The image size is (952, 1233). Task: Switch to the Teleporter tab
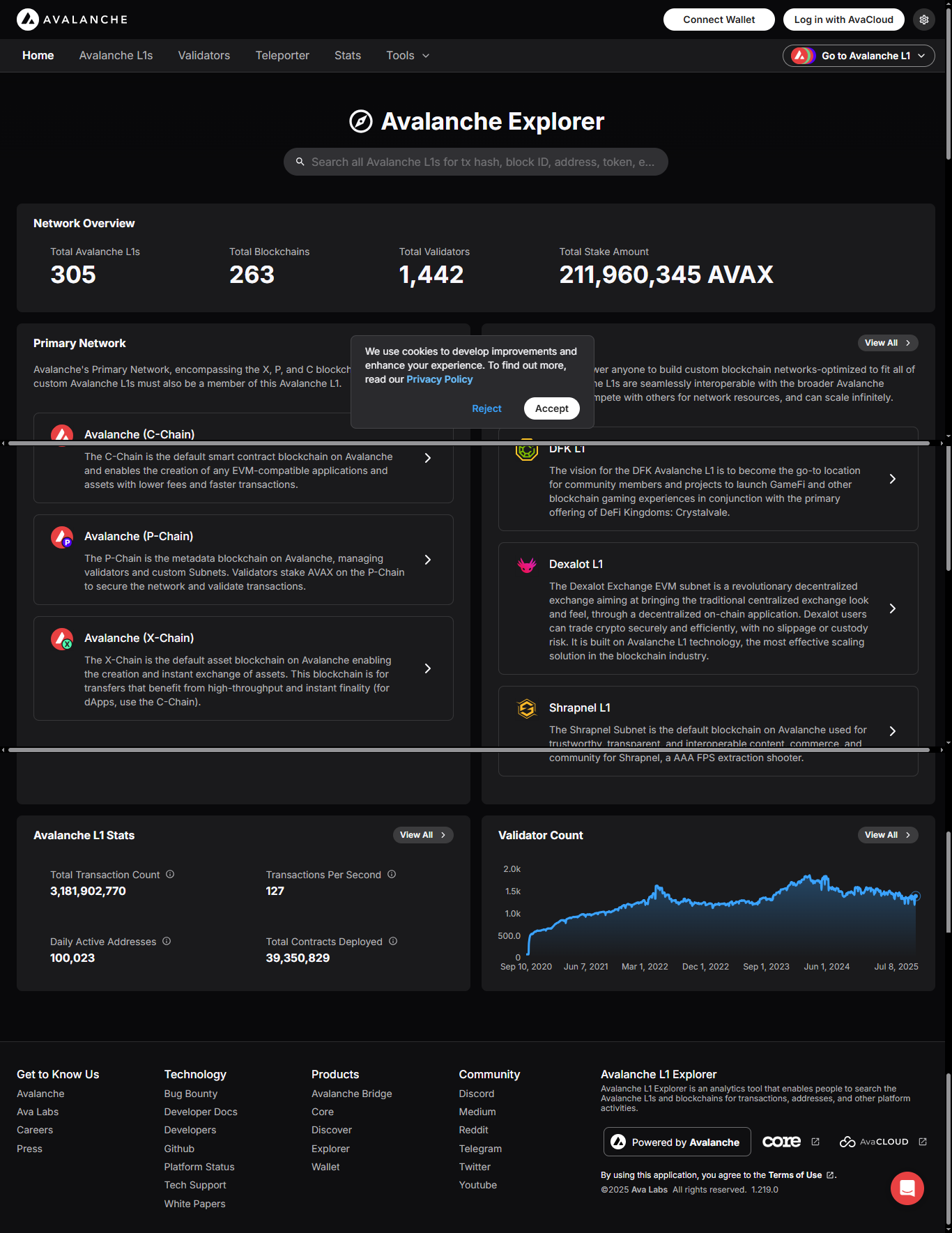pyautogui.click(x=282, y=56)
